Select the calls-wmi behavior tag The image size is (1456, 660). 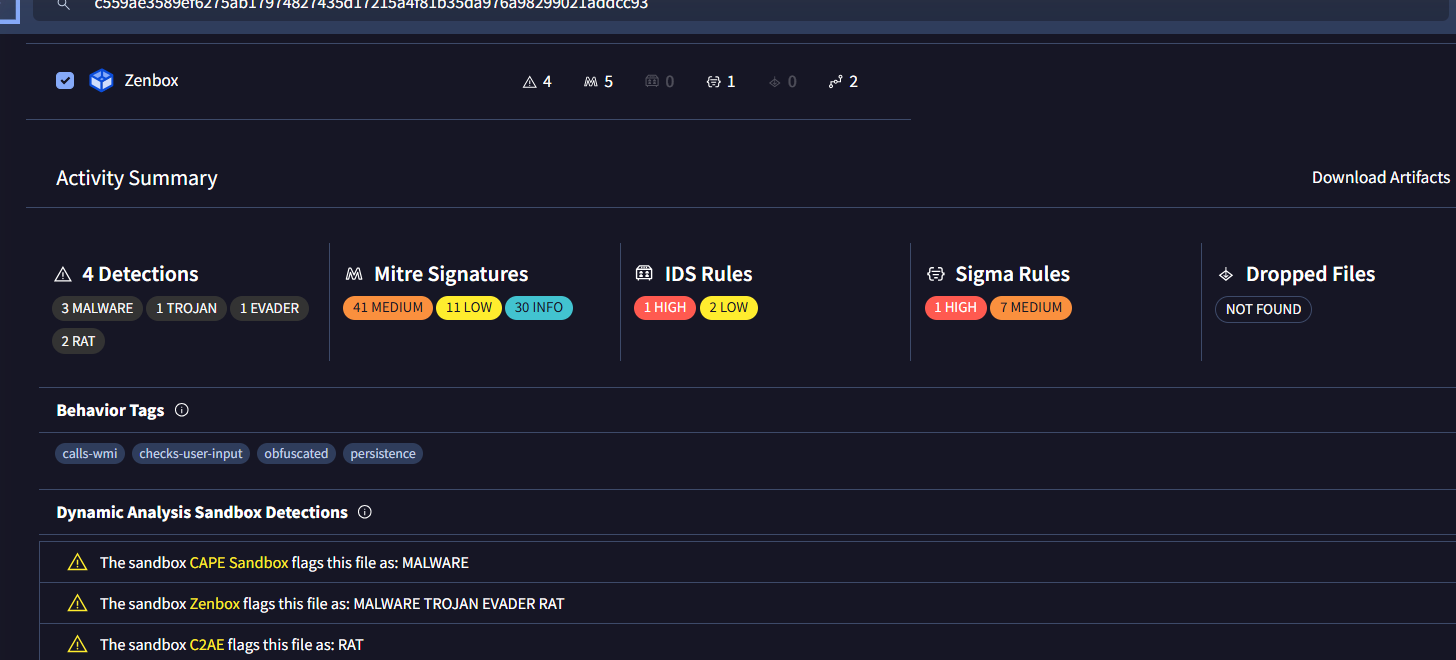(x=90, y=453)
